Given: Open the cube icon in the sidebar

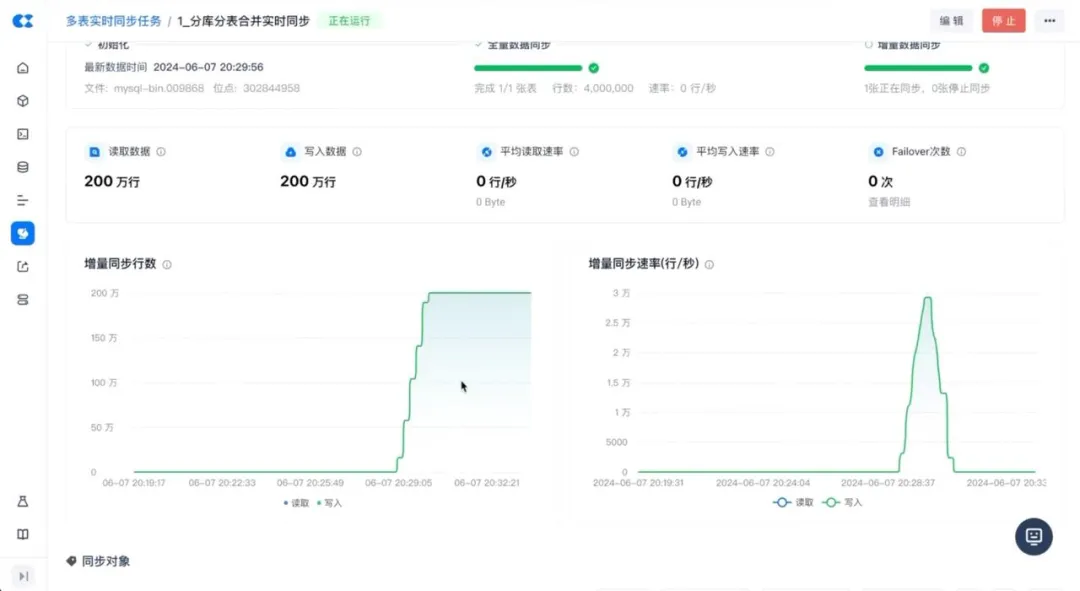Looking at the screenshot, I should [x=22, y=101].
